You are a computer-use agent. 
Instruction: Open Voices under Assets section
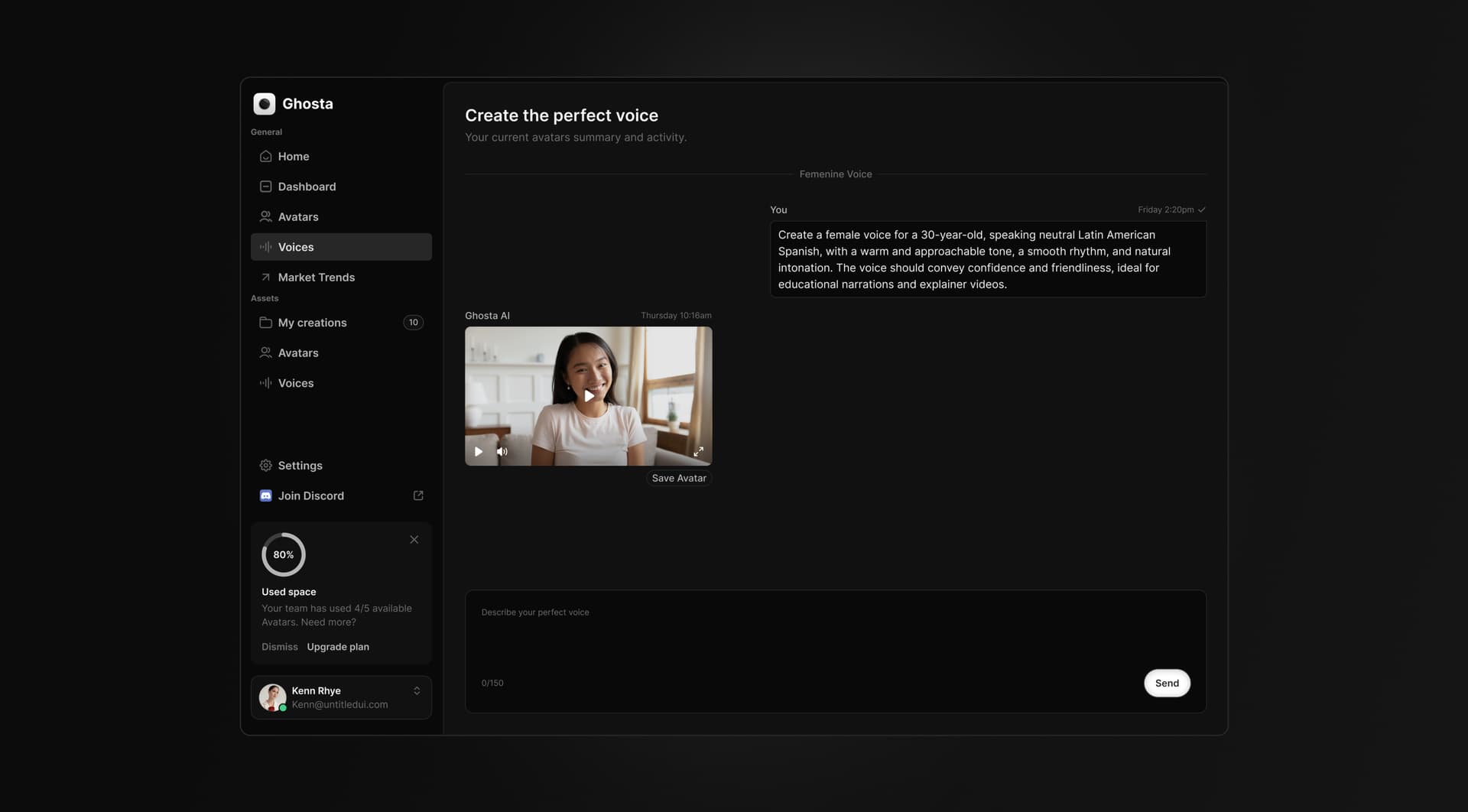click(x=295, y=383)
